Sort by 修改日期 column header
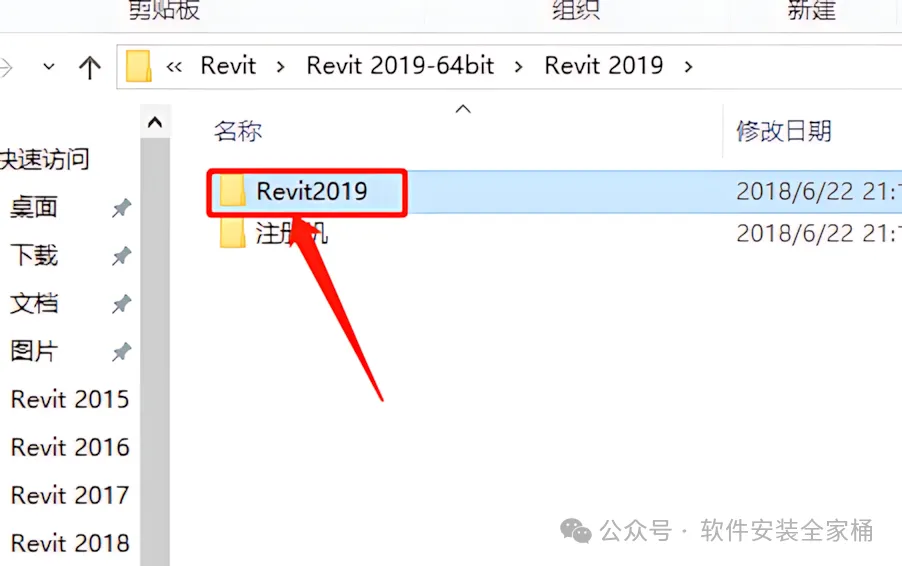 [784, 131]
